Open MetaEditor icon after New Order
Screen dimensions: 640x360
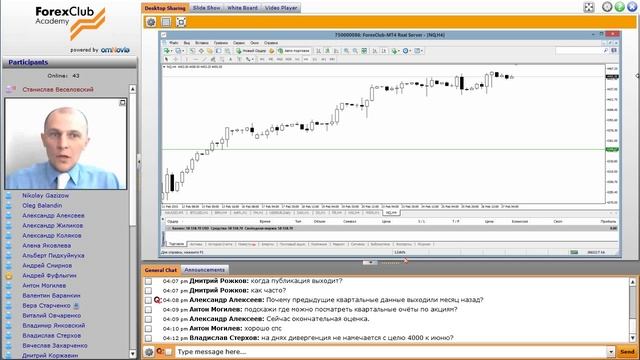[x=272, y=51]
